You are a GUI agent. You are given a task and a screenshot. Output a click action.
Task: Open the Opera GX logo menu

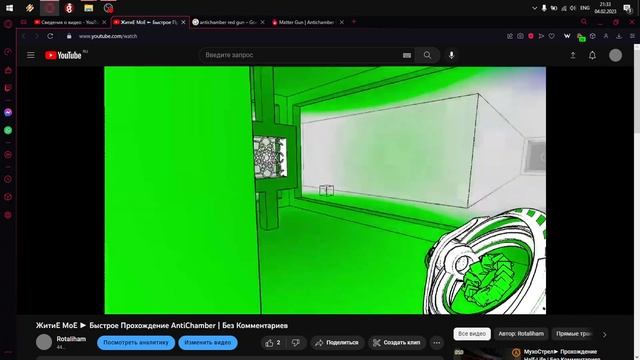tap(8, 24)
